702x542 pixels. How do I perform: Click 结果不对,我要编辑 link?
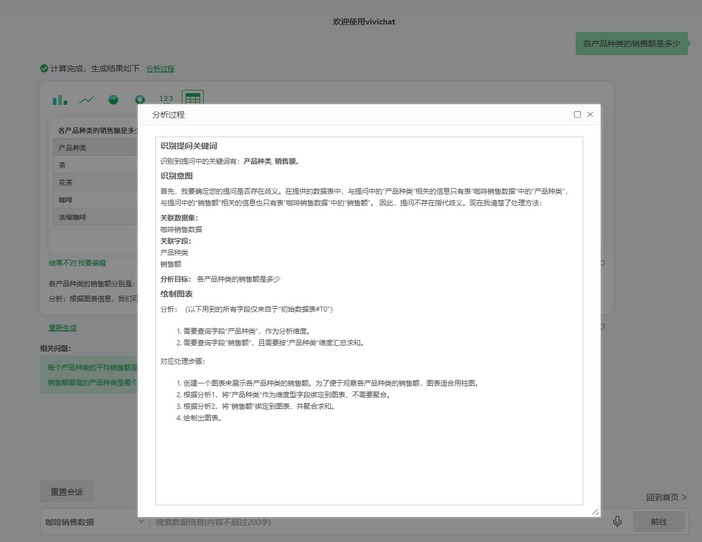(x=77, y=263)
